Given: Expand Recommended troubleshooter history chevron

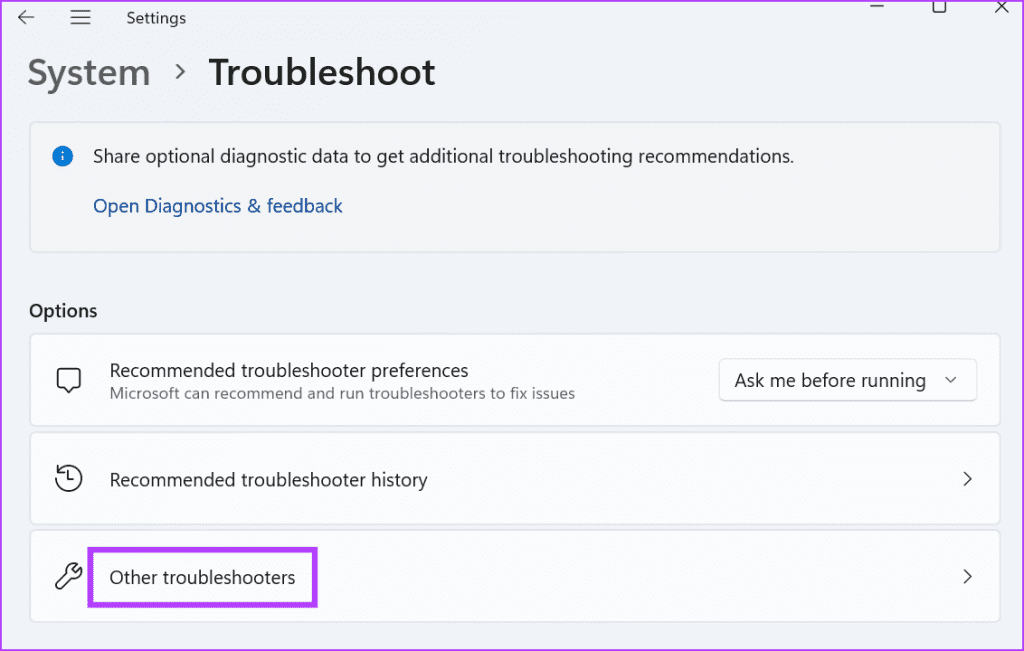Looking at the screenshot, I should [967, 479].
